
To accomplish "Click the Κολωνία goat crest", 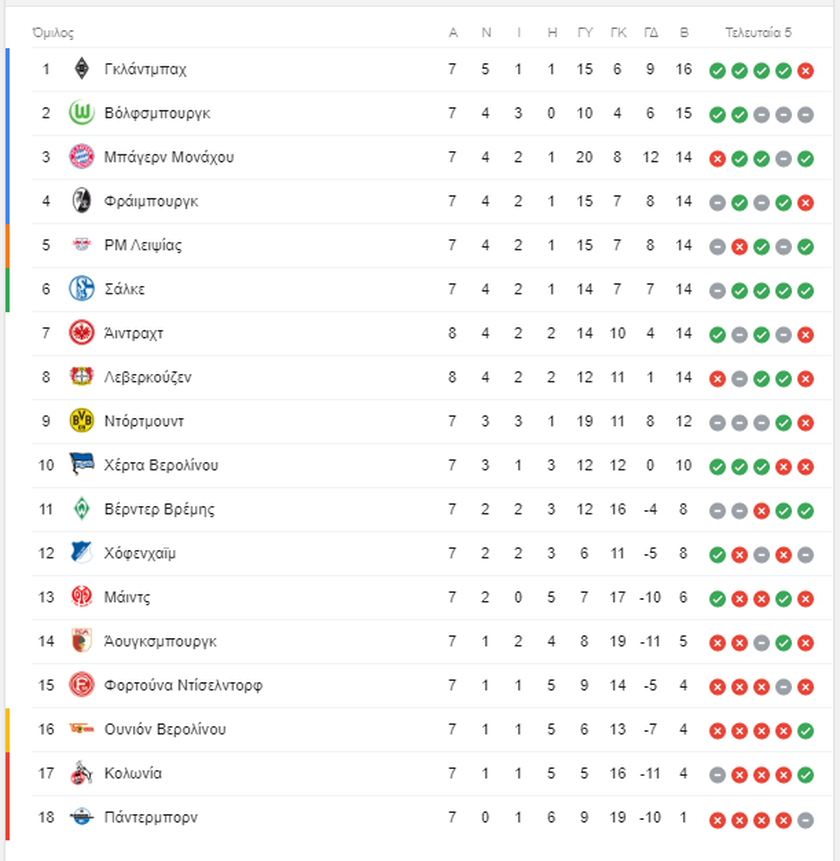I will coord(82,773).
